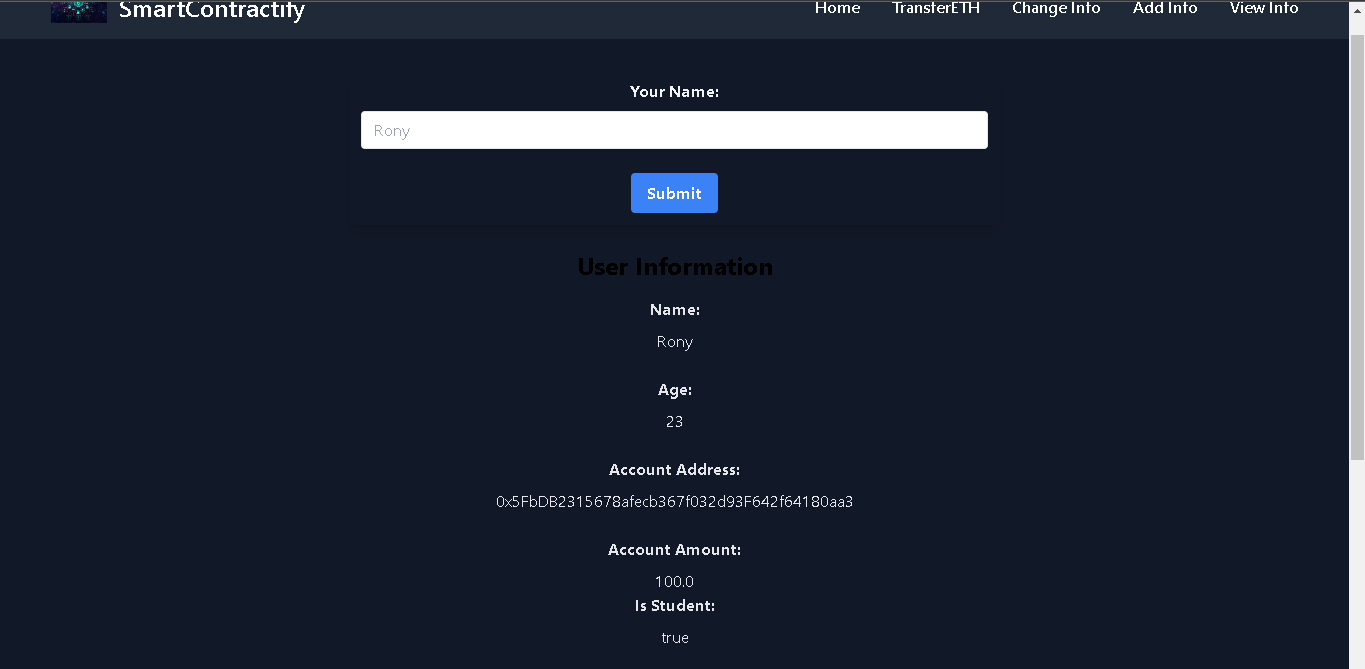
Task: Click the Submit button
Action: pos(674,193)
